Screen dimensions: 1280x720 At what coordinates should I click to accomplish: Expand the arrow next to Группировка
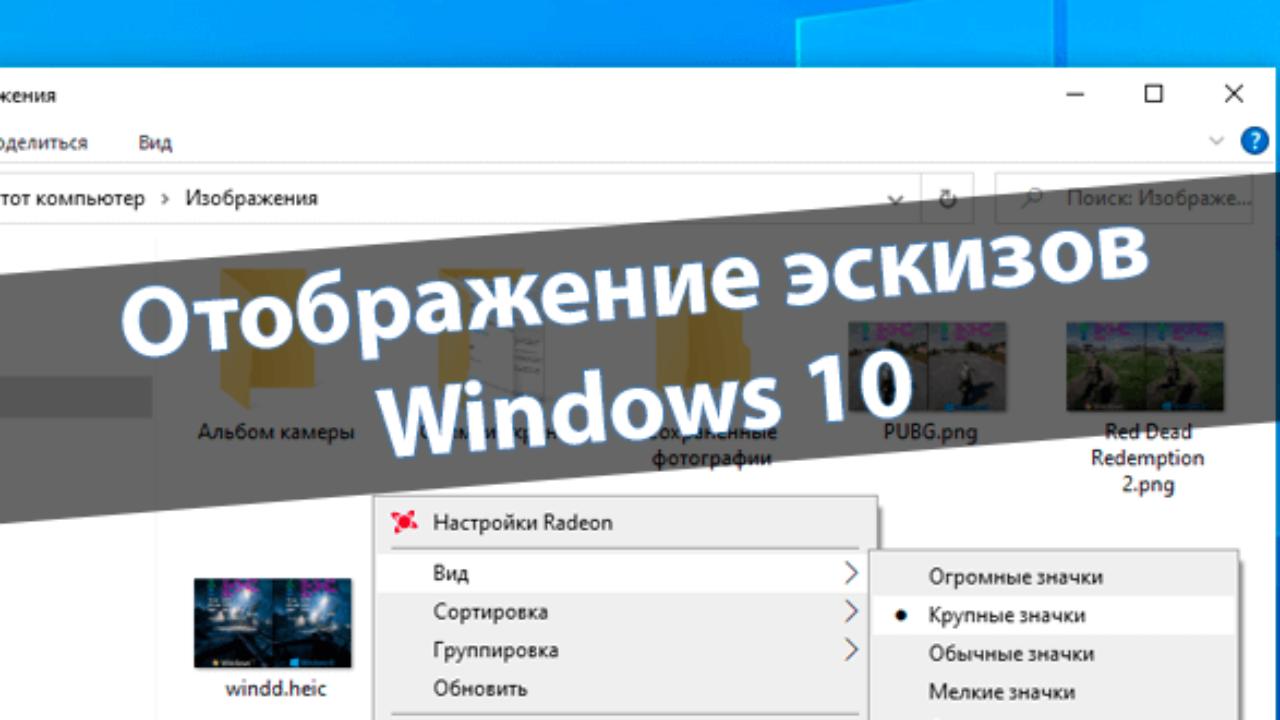[851, 650]
